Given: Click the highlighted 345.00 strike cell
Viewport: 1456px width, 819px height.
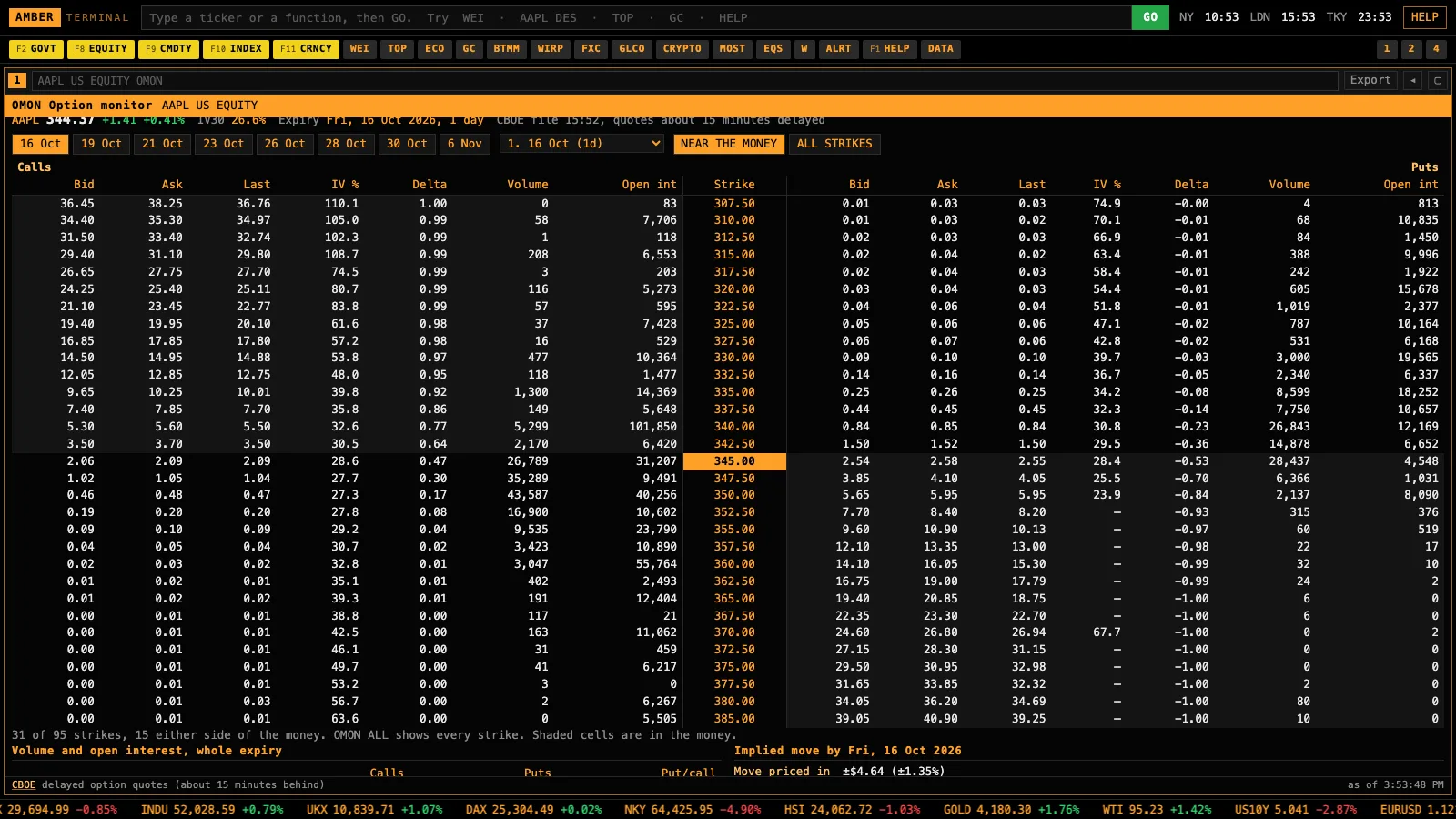Looking at the screenshot, I should click(734, 461).
